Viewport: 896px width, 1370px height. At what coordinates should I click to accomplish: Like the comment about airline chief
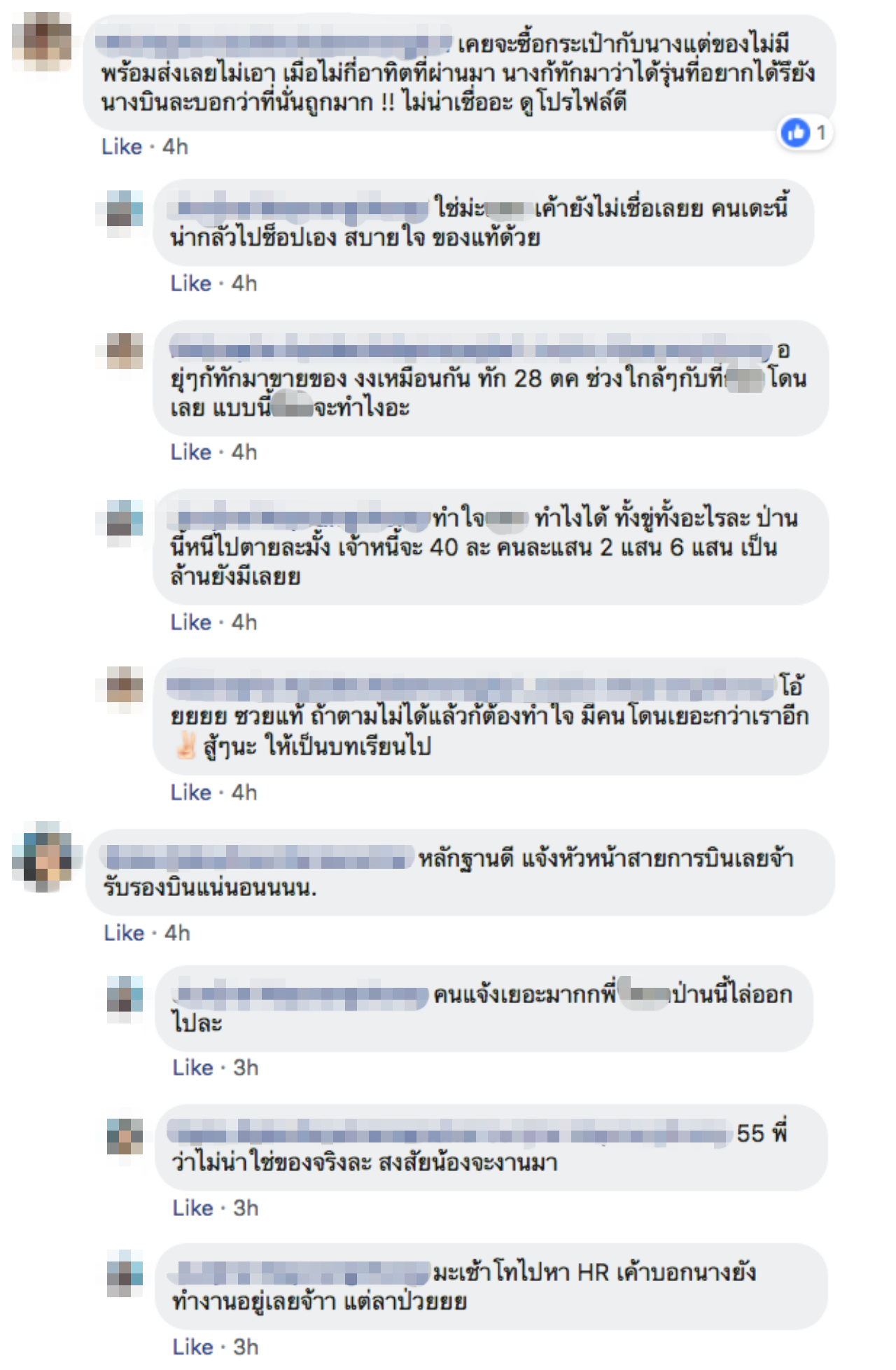(x=124, y=933)
